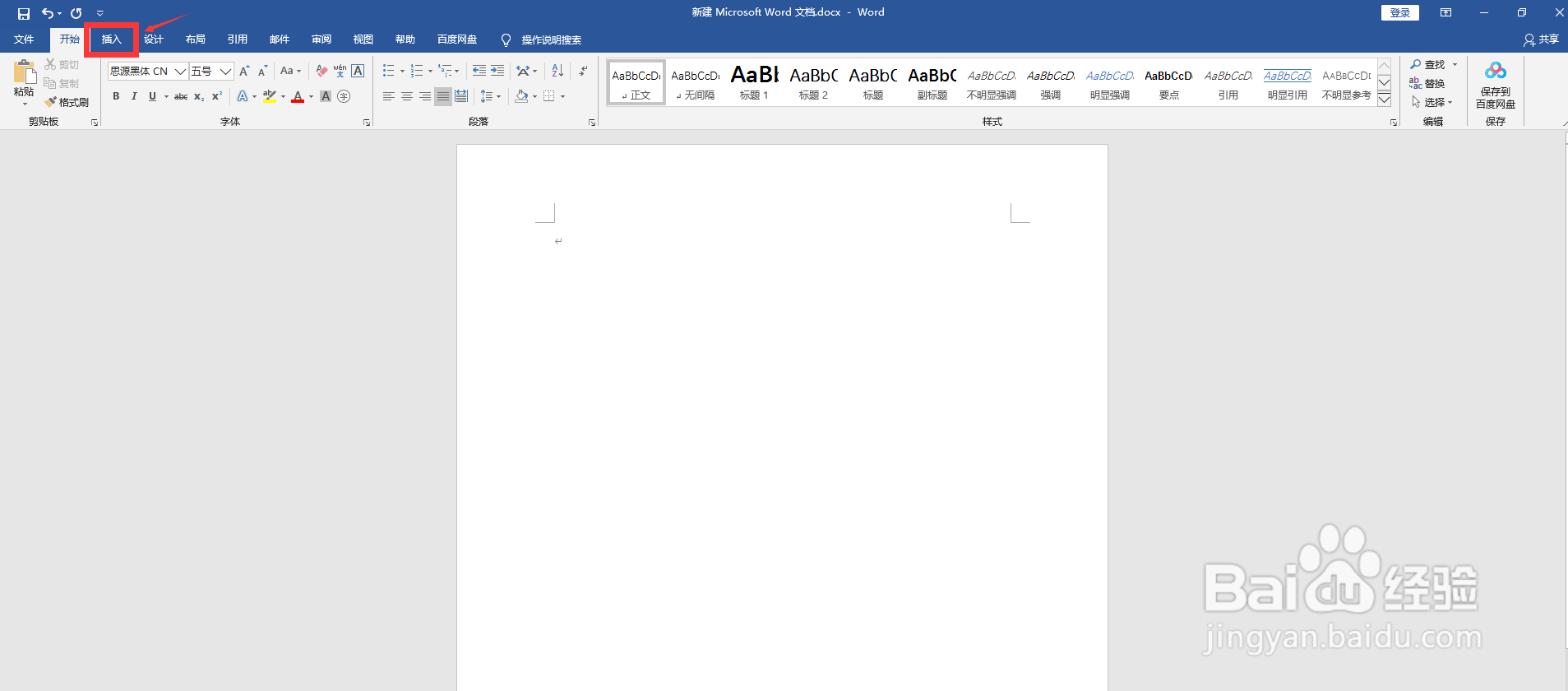The image size is (1568, 691).
Task: Click the Undo icon in title bar
Action: coord(48,13)
